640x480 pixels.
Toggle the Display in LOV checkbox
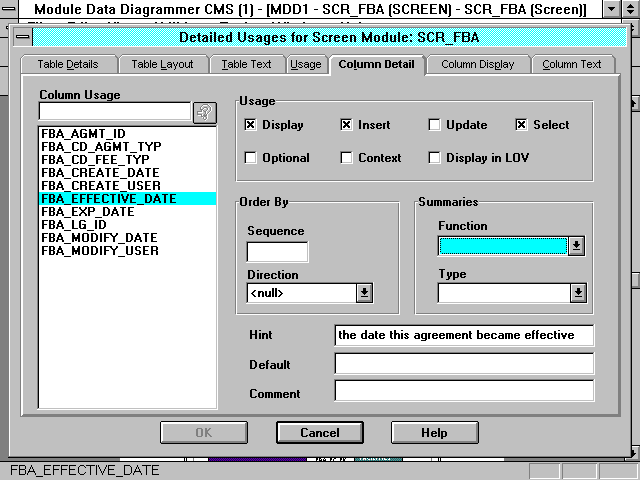[434, 158]
